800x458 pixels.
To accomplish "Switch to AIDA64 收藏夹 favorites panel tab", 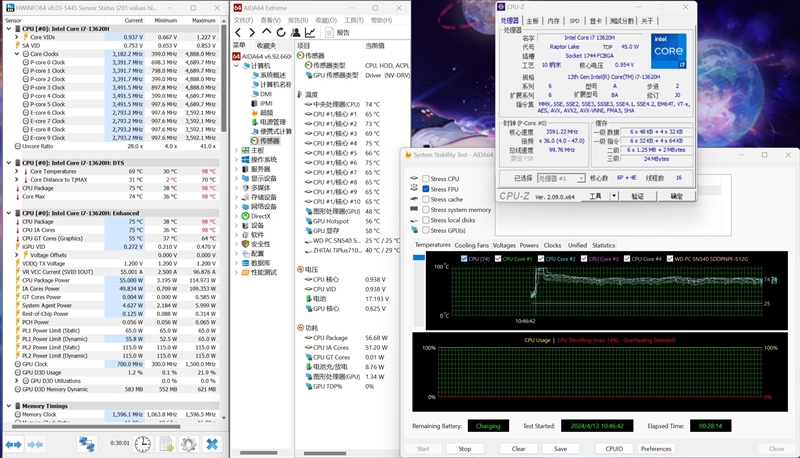I will (x=266, y=45).
